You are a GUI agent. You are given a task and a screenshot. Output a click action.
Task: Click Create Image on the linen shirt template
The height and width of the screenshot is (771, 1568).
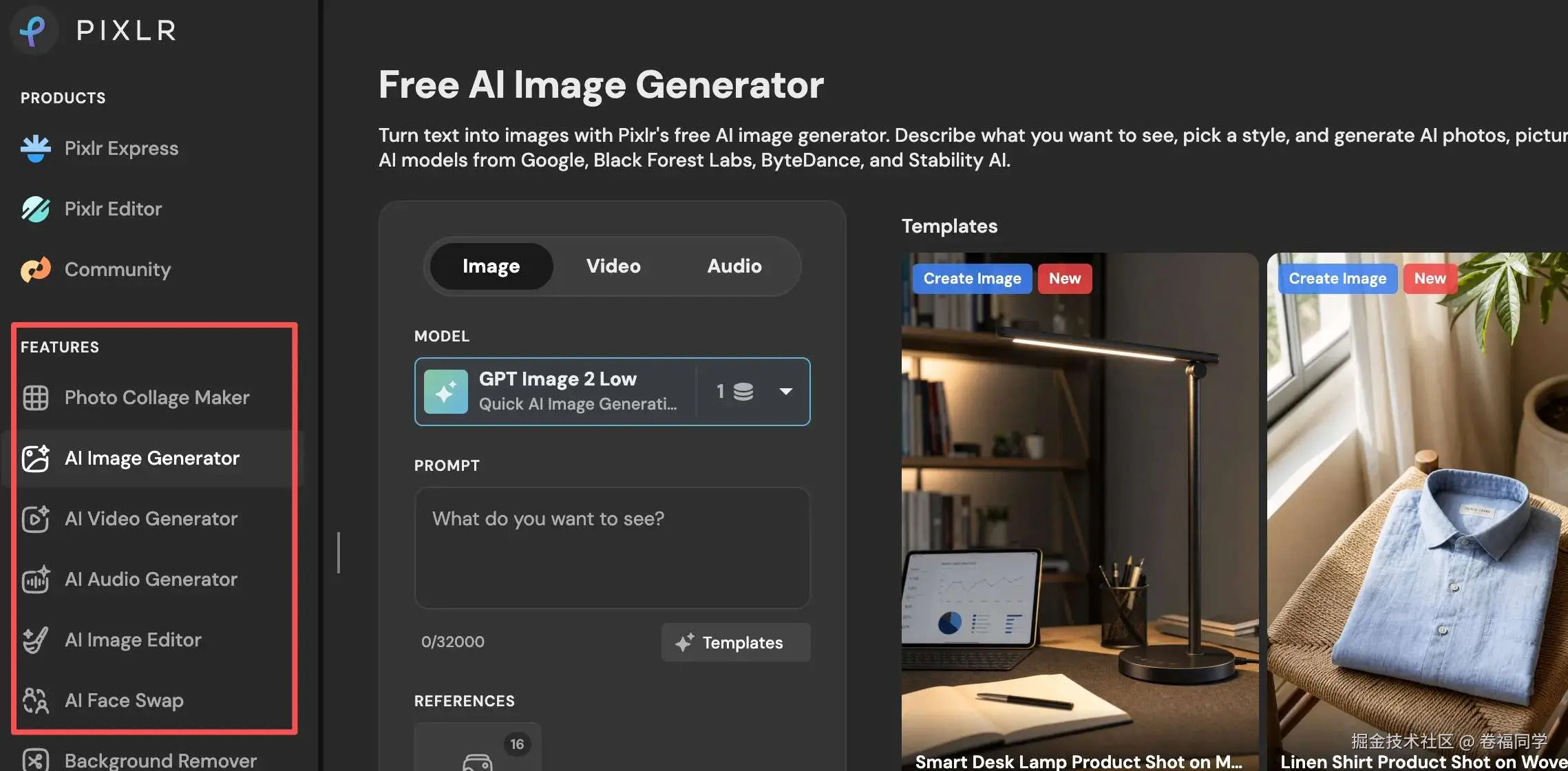1338,279
